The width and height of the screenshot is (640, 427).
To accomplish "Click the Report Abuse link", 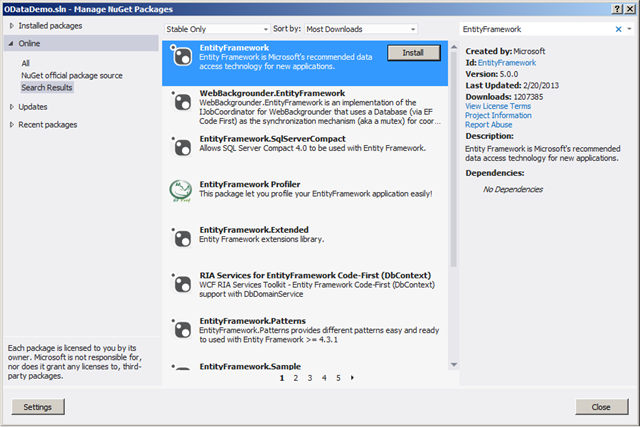I will [489, 125].
